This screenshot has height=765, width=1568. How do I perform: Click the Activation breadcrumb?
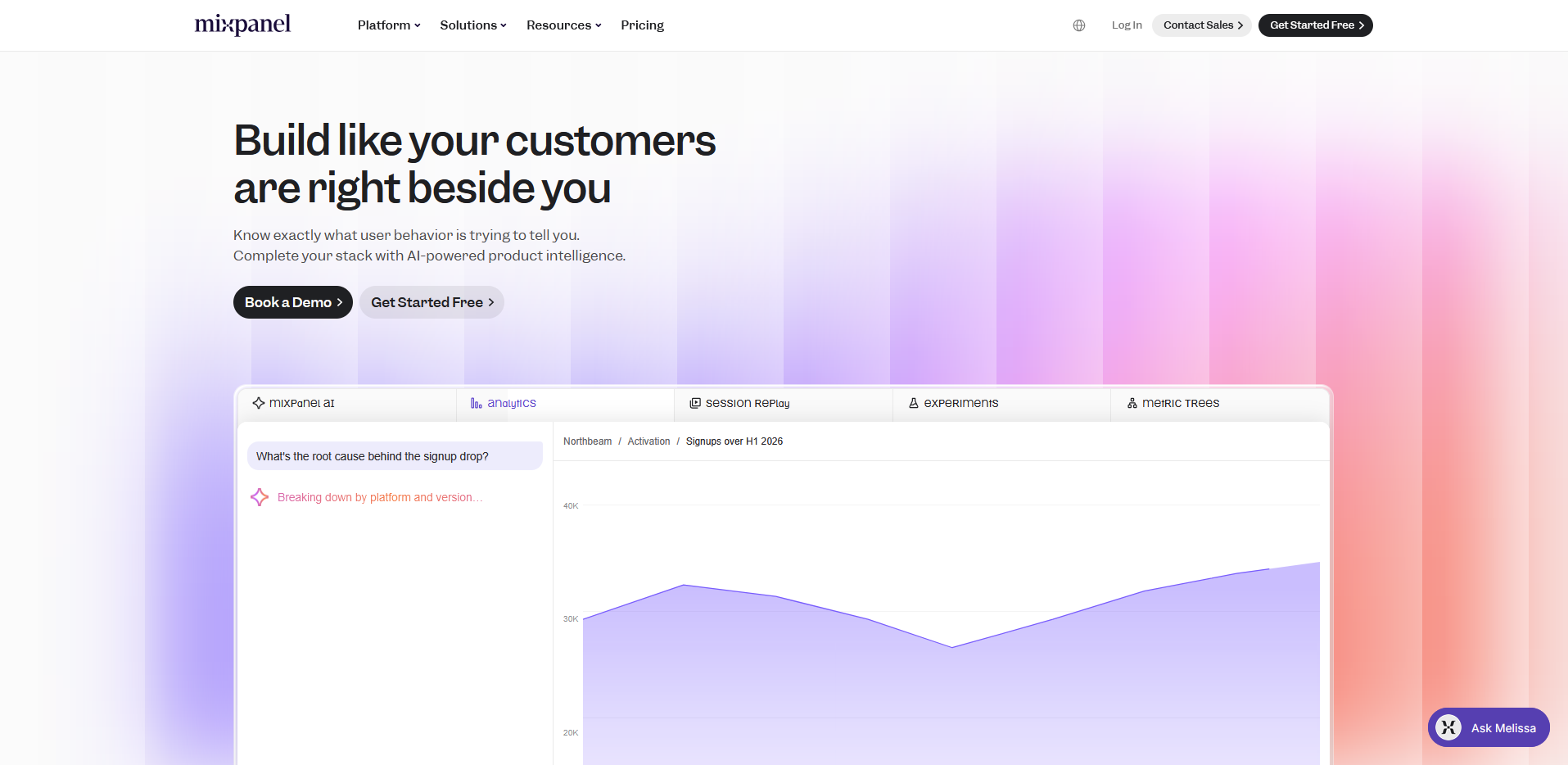point(648,441)
